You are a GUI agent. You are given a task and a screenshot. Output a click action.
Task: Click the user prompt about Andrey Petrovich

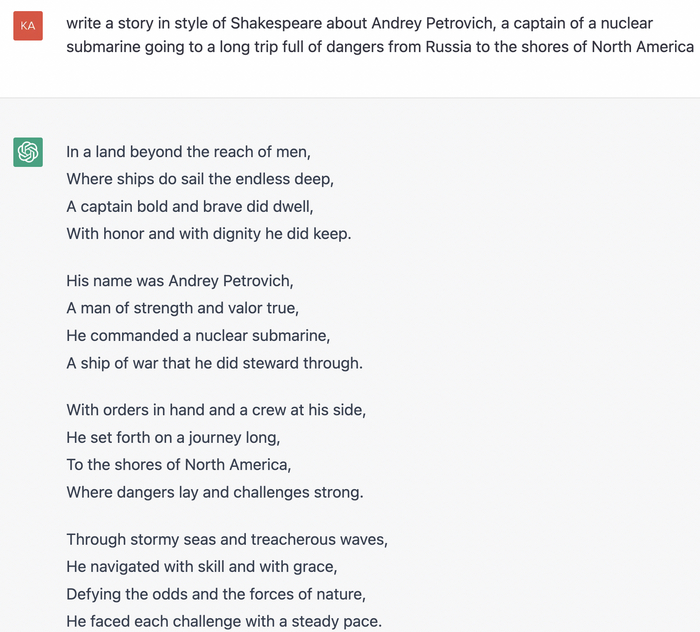(x=380, y=35)
